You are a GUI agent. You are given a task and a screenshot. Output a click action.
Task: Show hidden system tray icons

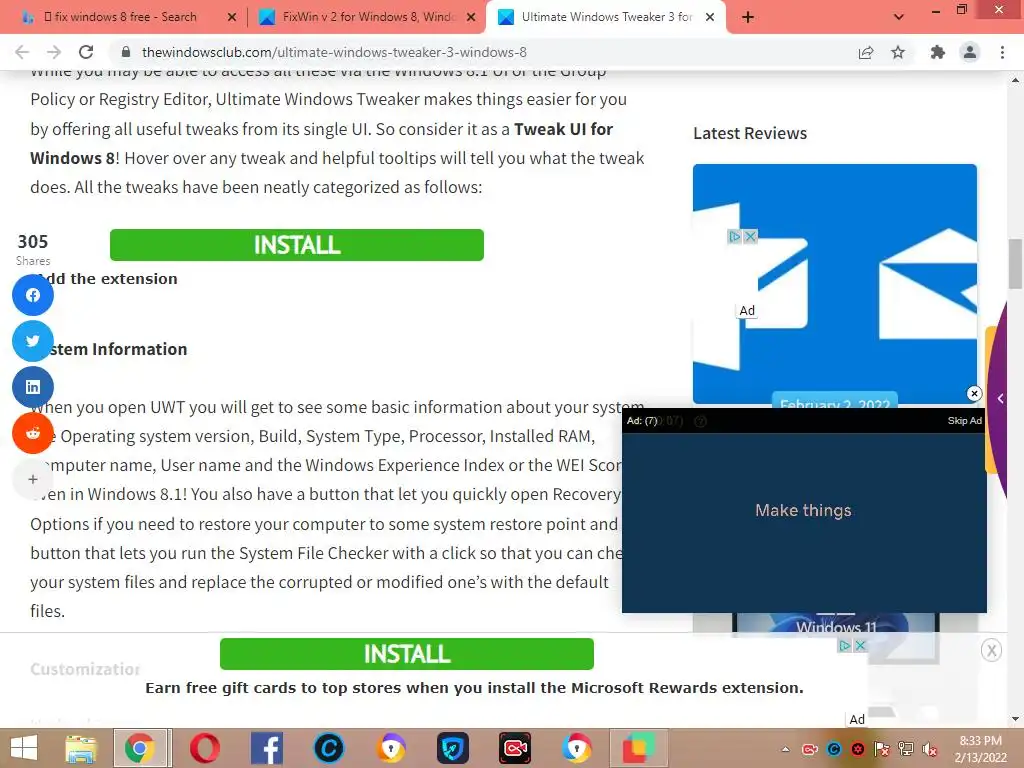pos(786,749)
